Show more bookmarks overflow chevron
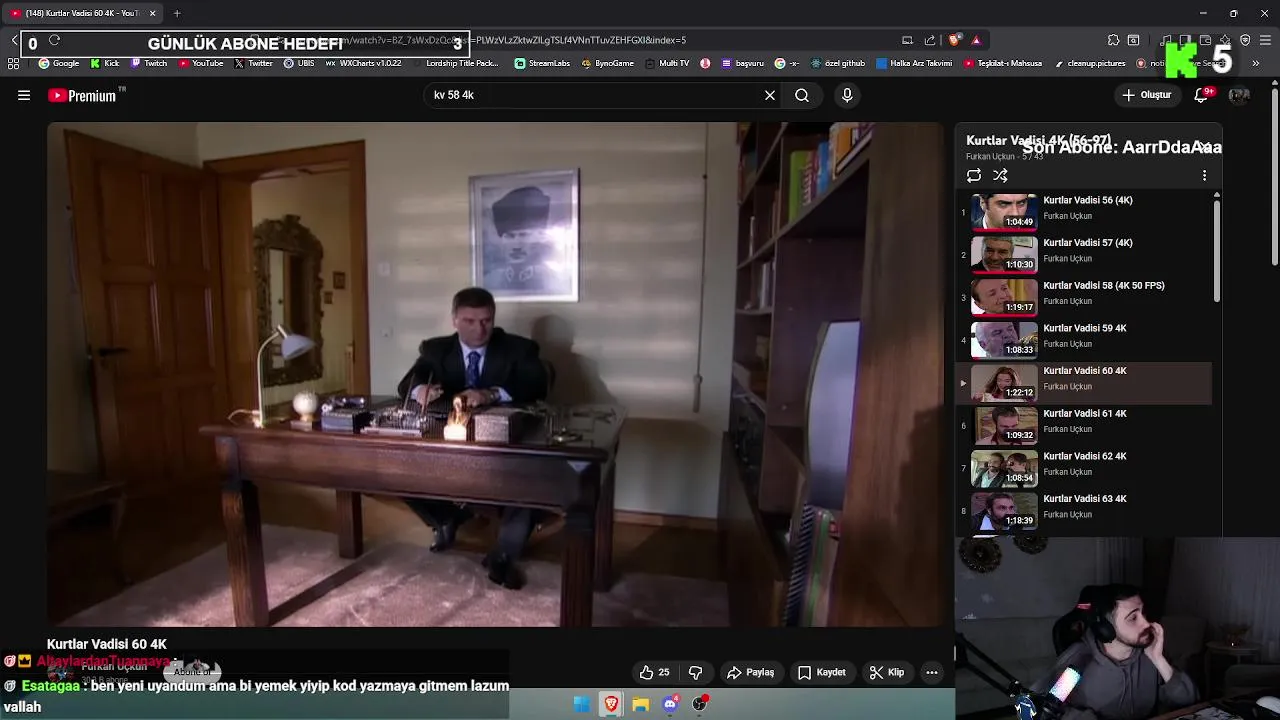 pos(1256,63)
